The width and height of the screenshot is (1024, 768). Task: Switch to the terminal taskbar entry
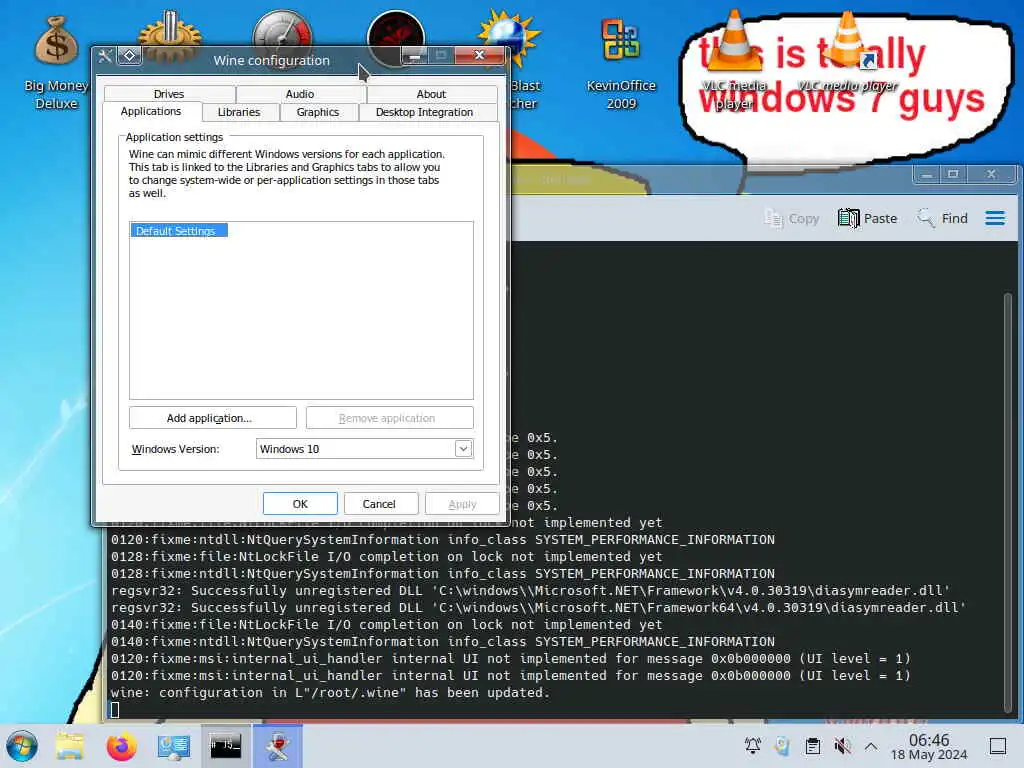coord(225,746)
